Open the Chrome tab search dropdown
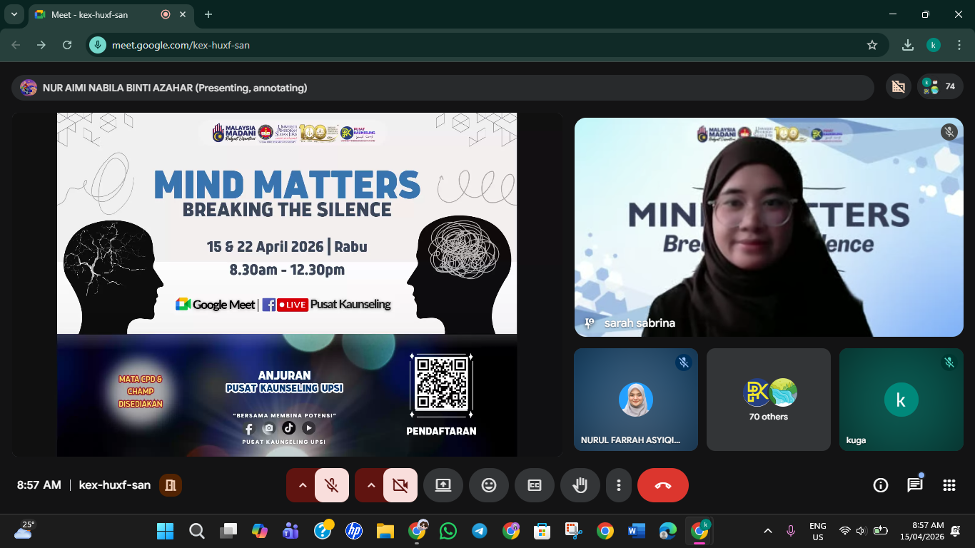Viewport: 977px width, 550px height. (14, 15)
